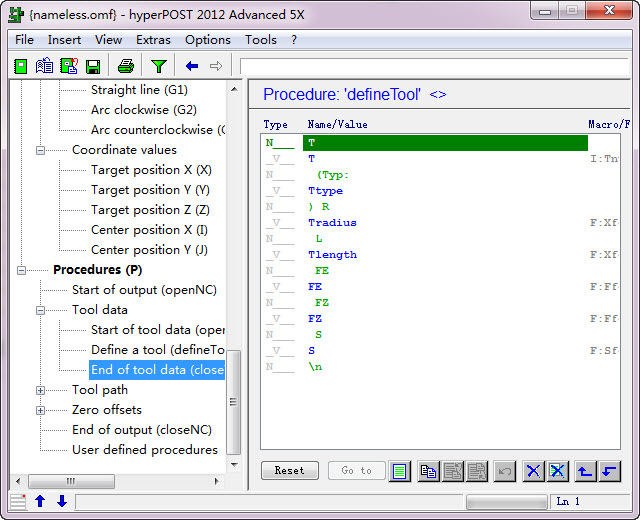Click the tree vertical scrollbar thumb
The image size is (640, 520).
coord(233,402)
